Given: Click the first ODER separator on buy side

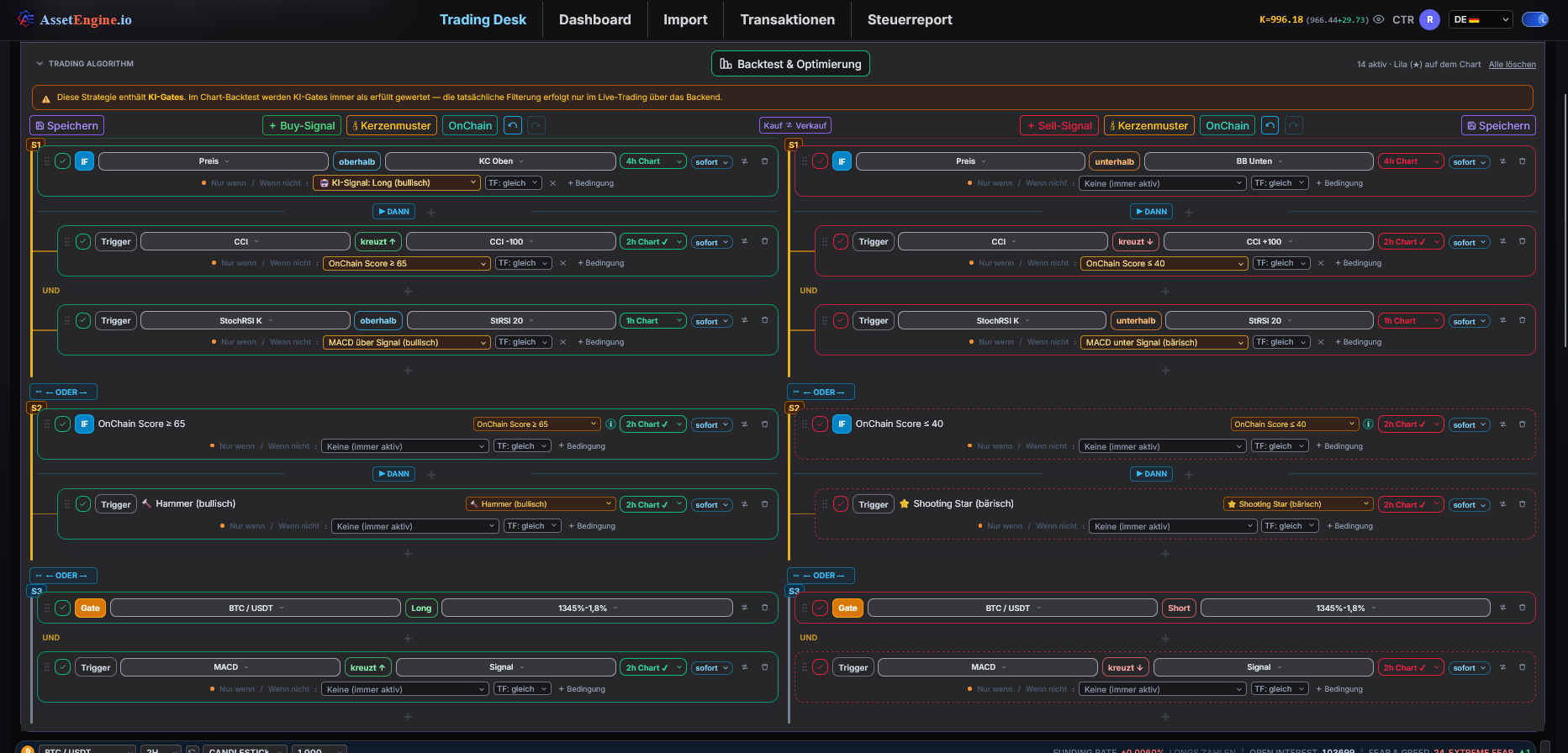Looking at the screenshot, I should click(x=63, y=392).
